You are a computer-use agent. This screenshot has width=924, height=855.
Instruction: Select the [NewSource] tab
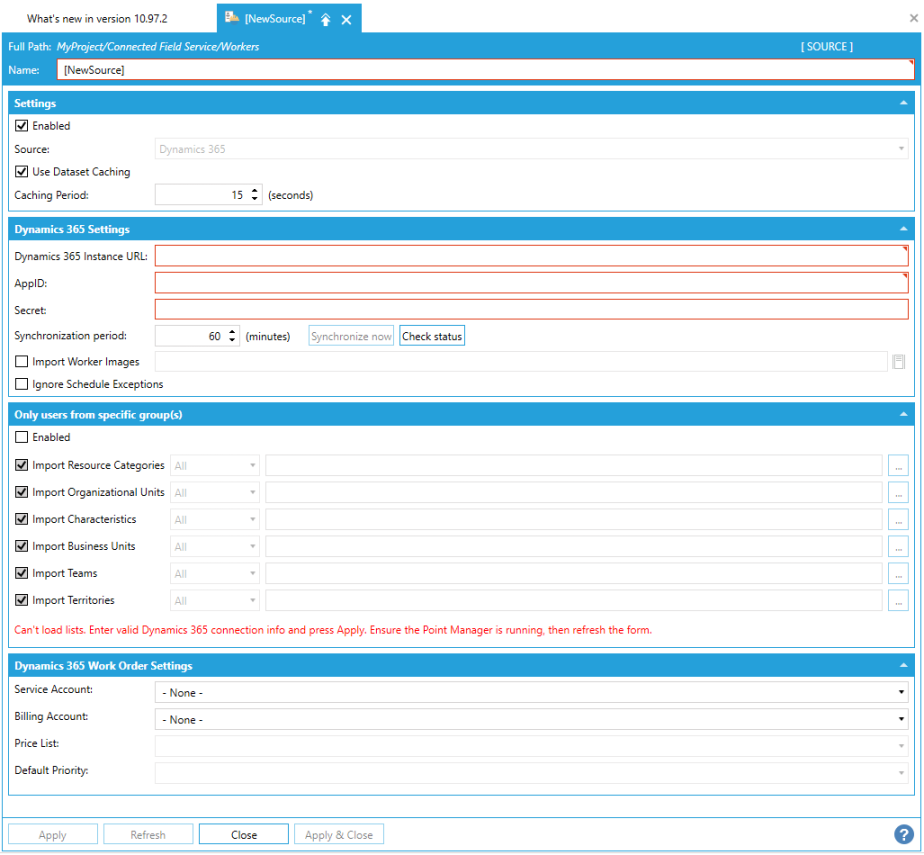pyautogui.click(x=273, y=19)
